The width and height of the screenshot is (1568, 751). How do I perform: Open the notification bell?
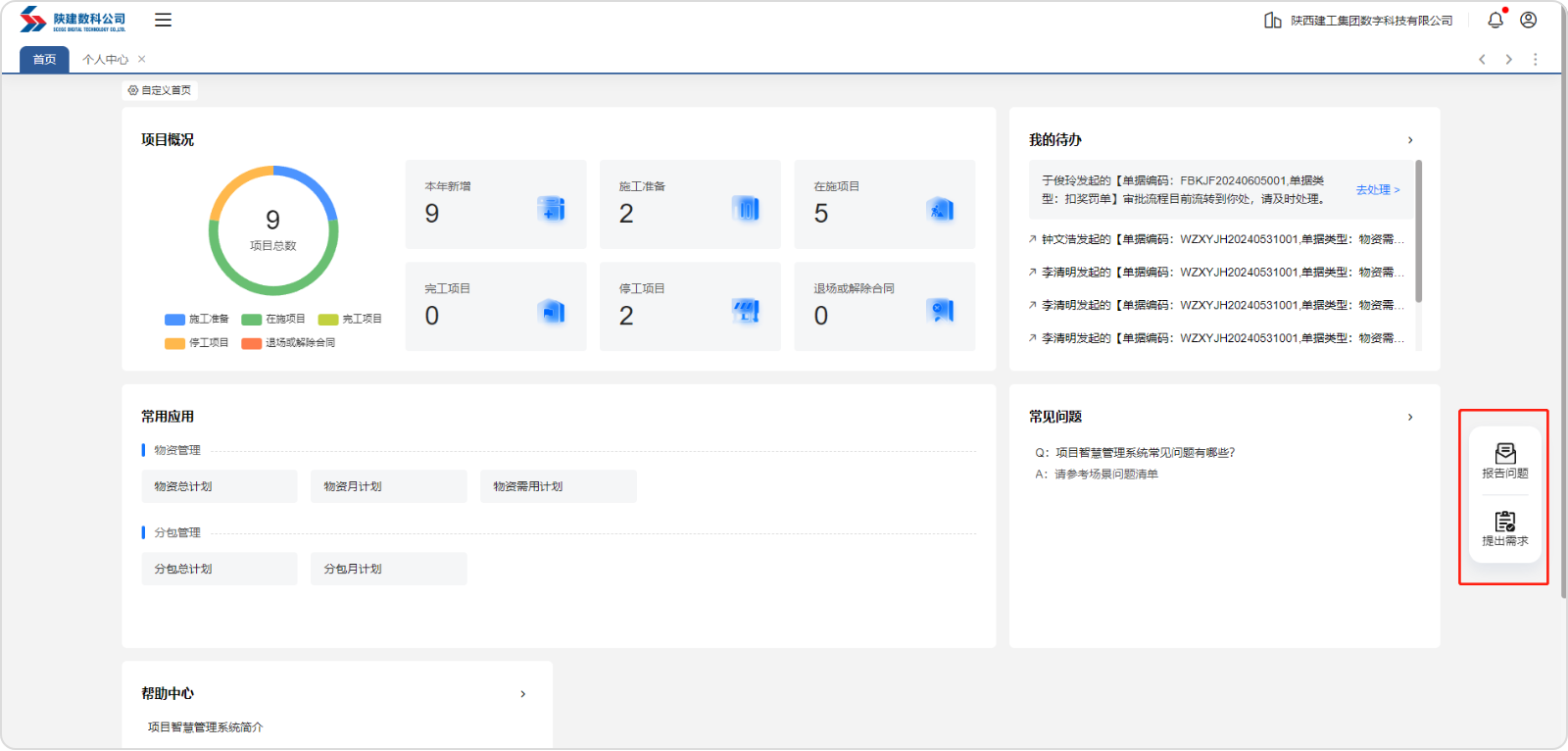click(1494, 20)
